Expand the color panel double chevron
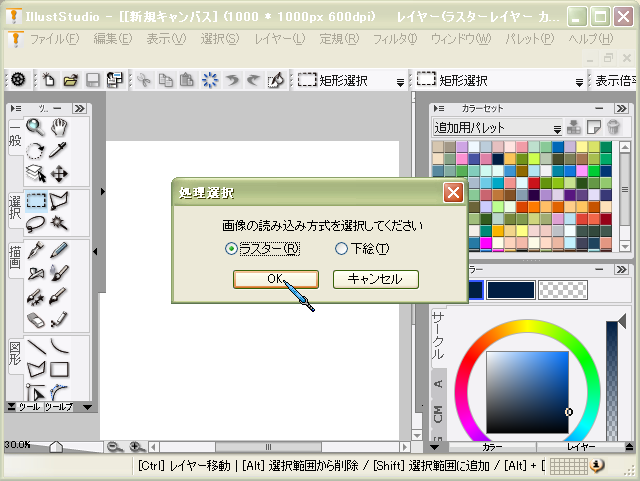640x481 pixels. tap(622, 269)
